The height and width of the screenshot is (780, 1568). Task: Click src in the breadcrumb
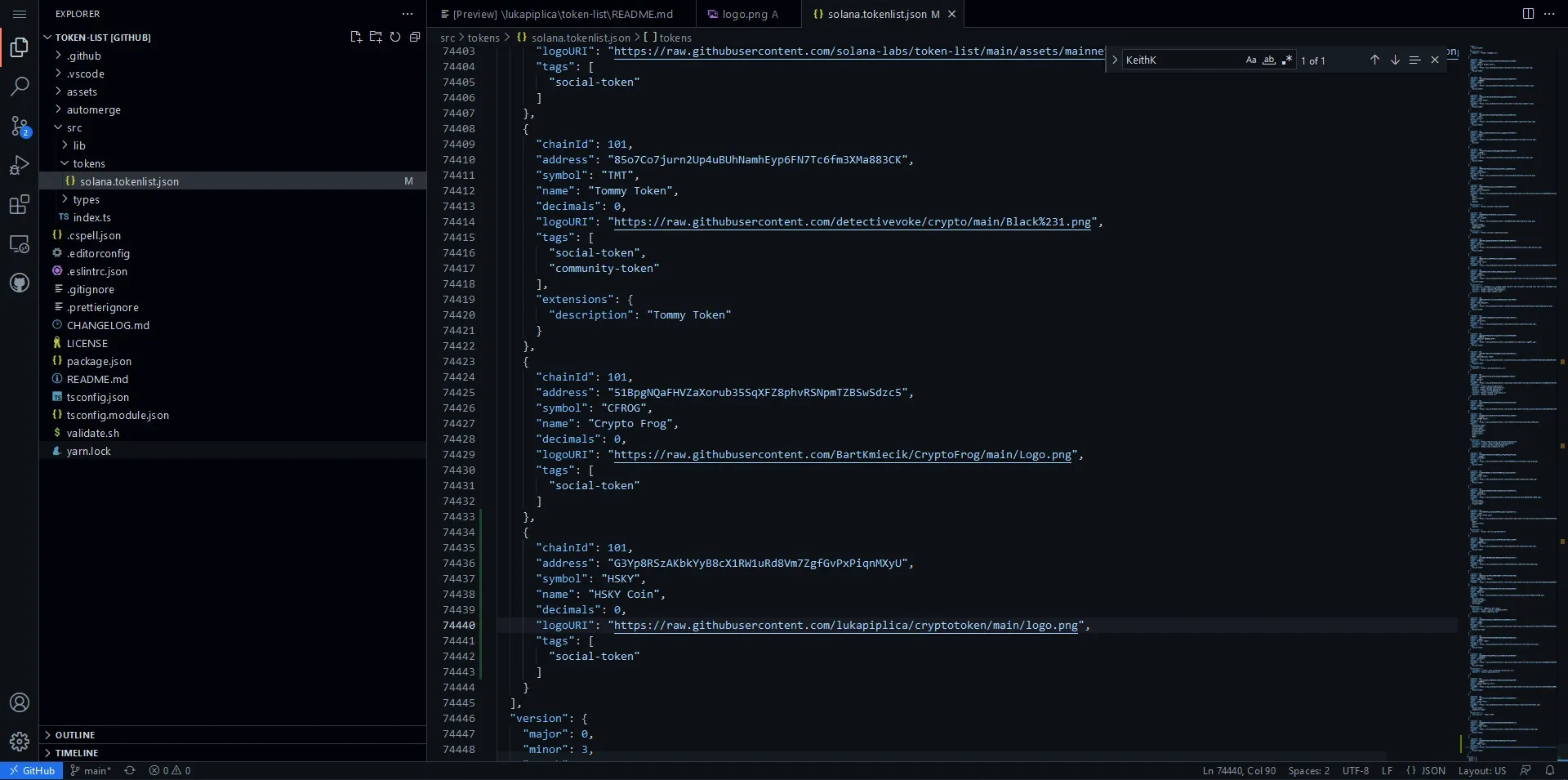pyautogui.click(x=448, y=38)
